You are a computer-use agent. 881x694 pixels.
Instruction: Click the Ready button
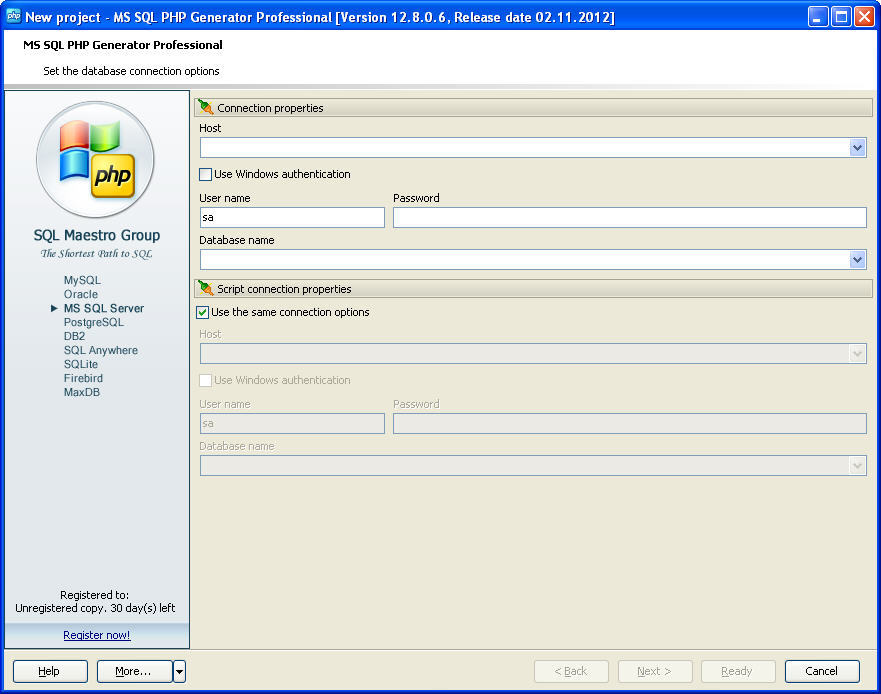[738, 672]
